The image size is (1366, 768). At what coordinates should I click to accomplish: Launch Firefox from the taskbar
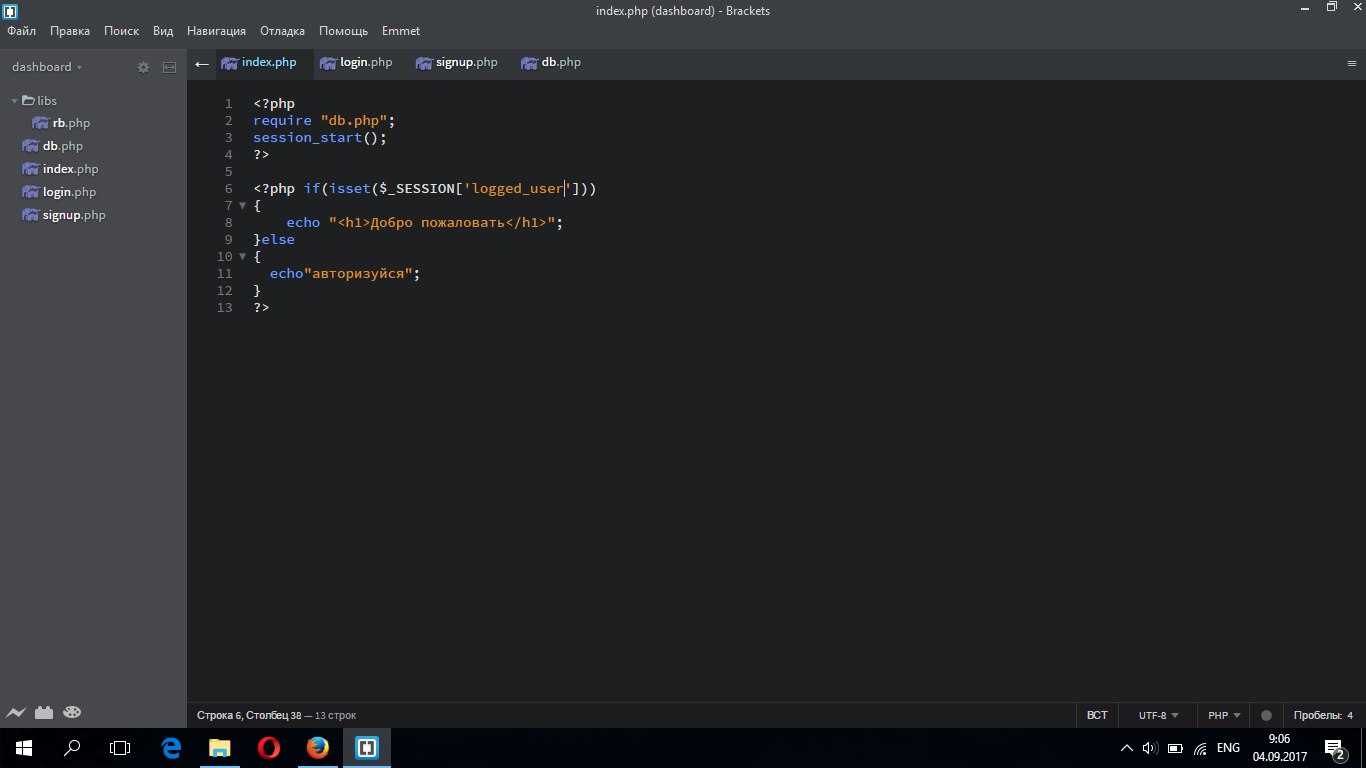(x=318, y=747)
